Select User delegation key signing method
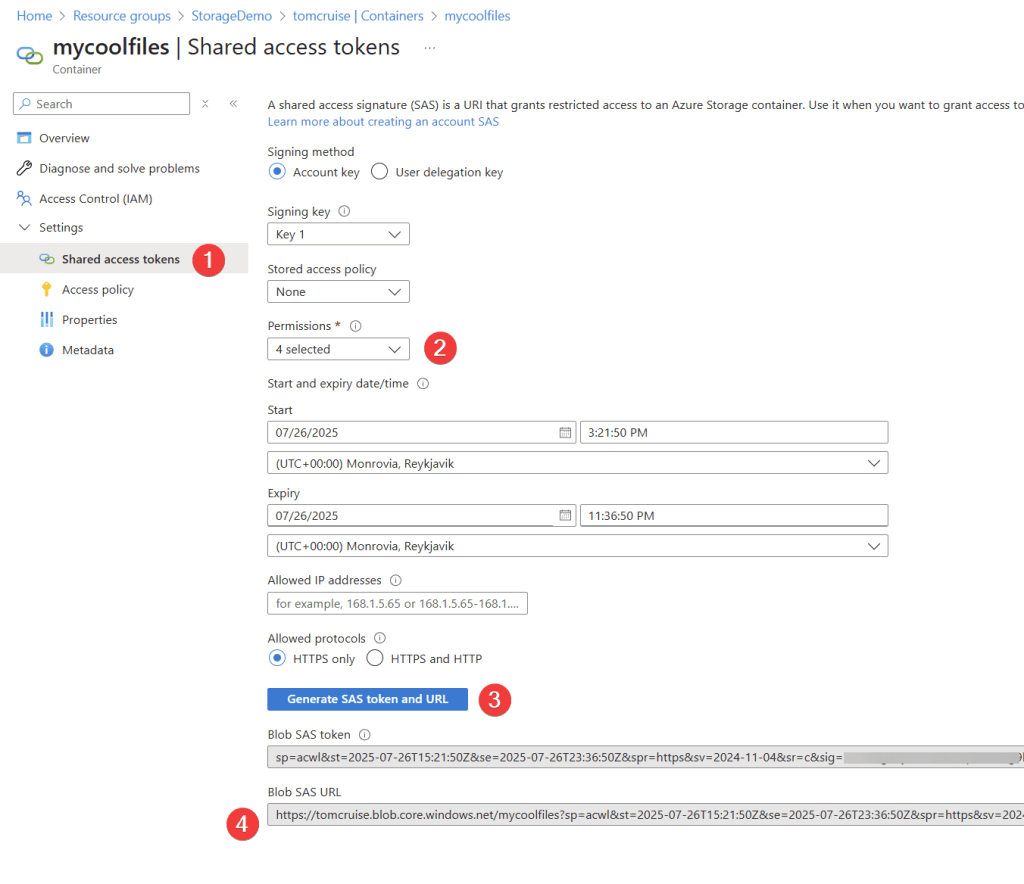This screenshot has height=884, width=1024. tap(380, 172)
